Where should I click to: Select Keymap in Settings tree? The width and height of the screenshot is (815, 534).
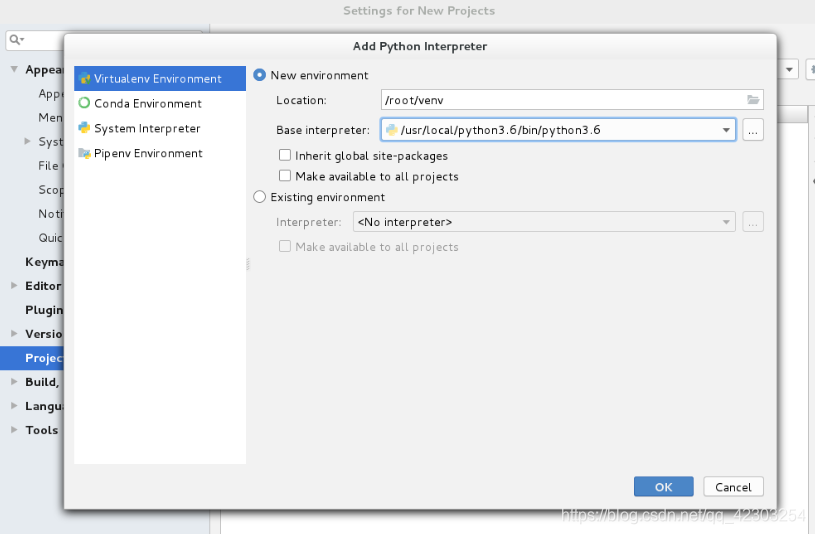pyautogui.click(x=44, y=262)
